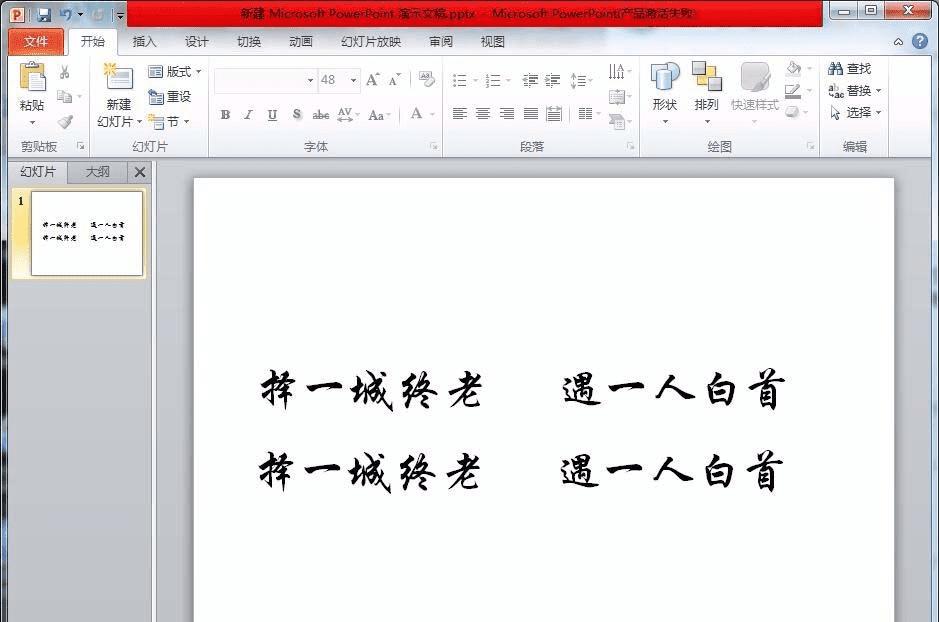The image size is (939, 622).
Task: Clear all formatting icon
Action: point(426,79)
